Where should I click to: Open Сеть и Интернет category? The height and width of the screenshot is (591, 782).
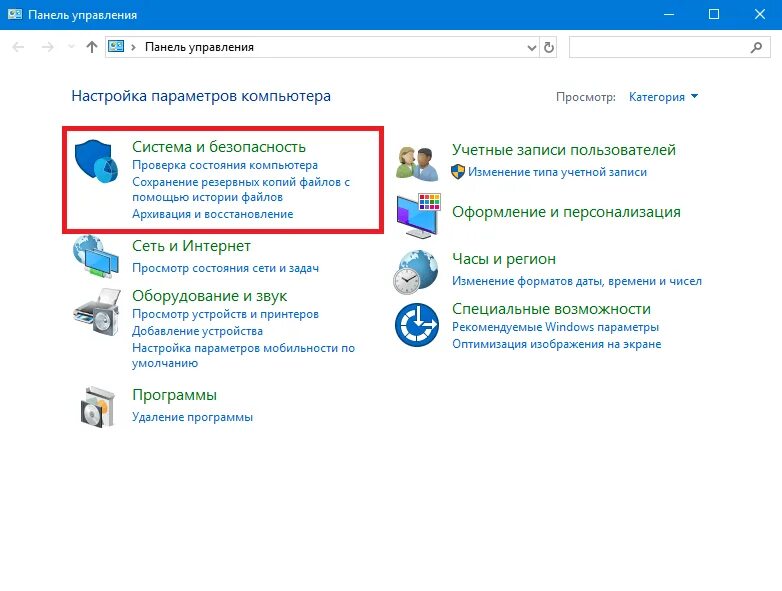[x=191, y=246]
